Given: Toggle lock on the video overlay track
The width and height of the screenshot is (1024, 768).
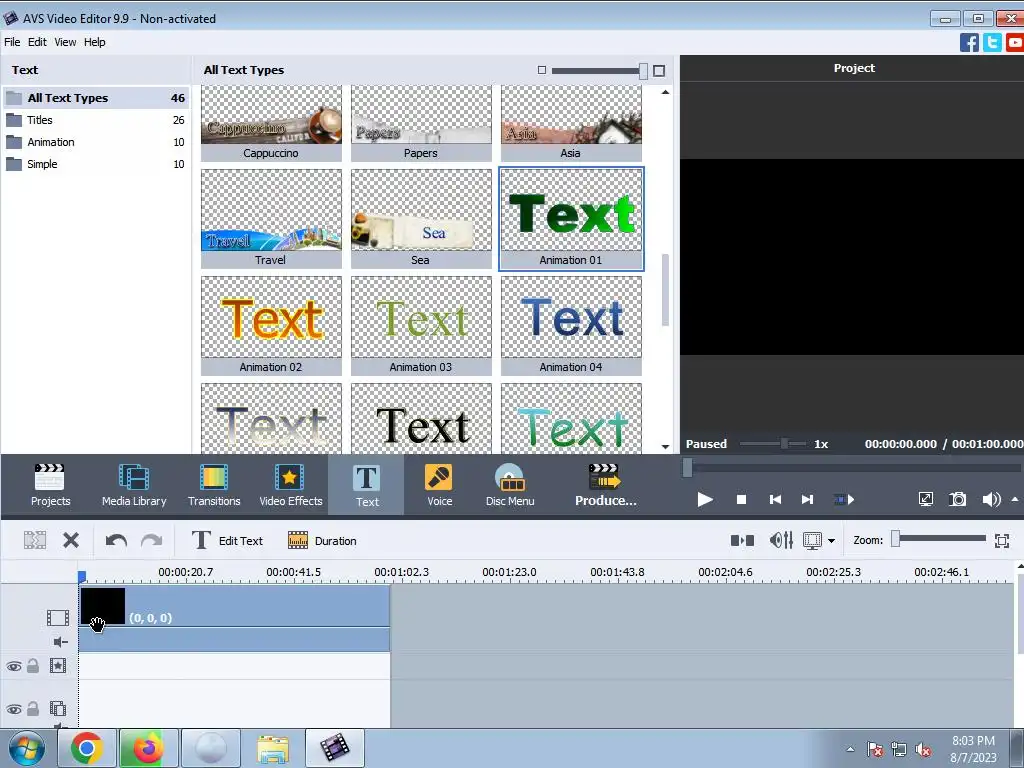Looking at the screenshot, I should pos(33,709).
